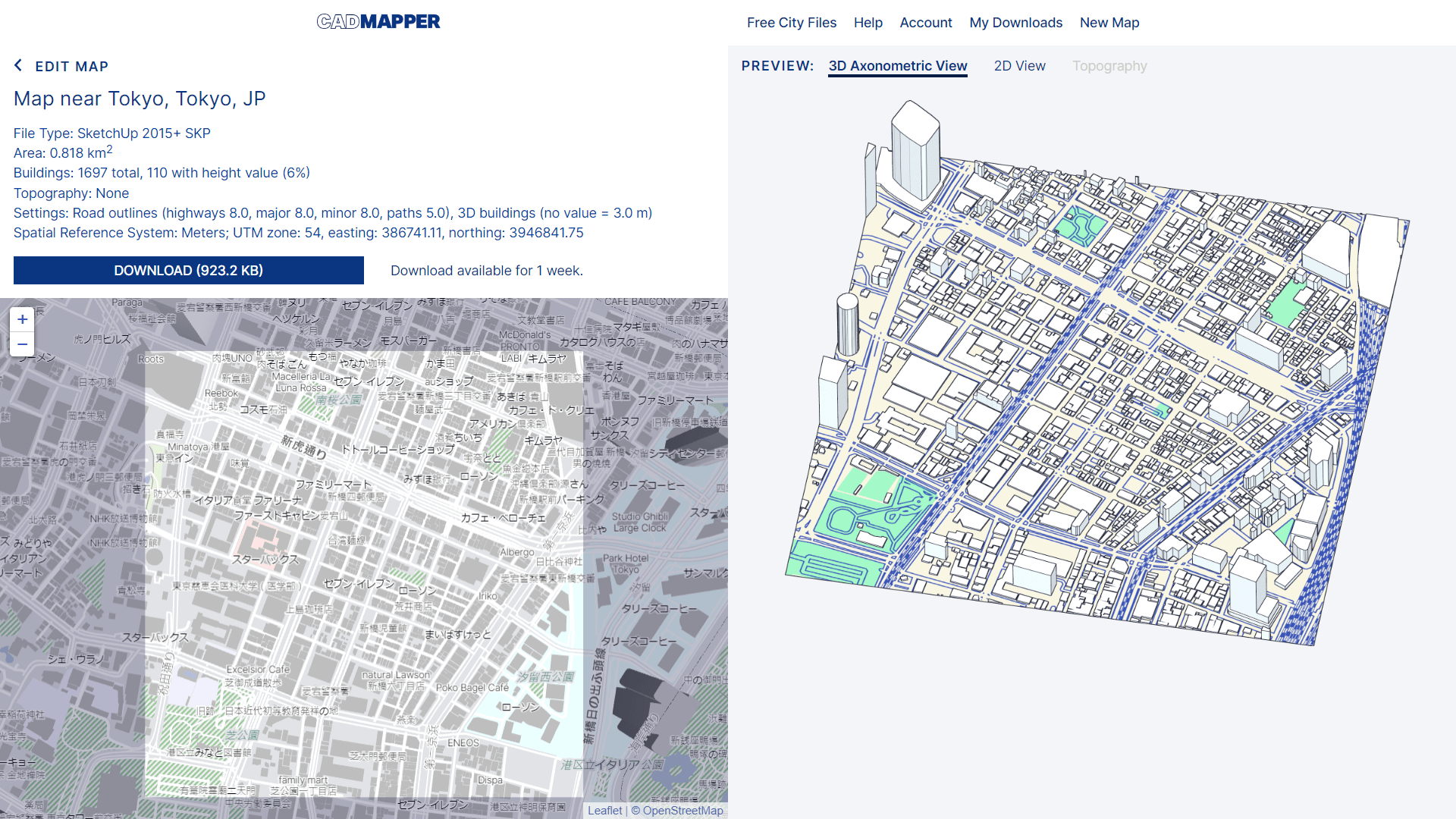Go to My Downloads
1456x819 pixels.
(1015, 23)
